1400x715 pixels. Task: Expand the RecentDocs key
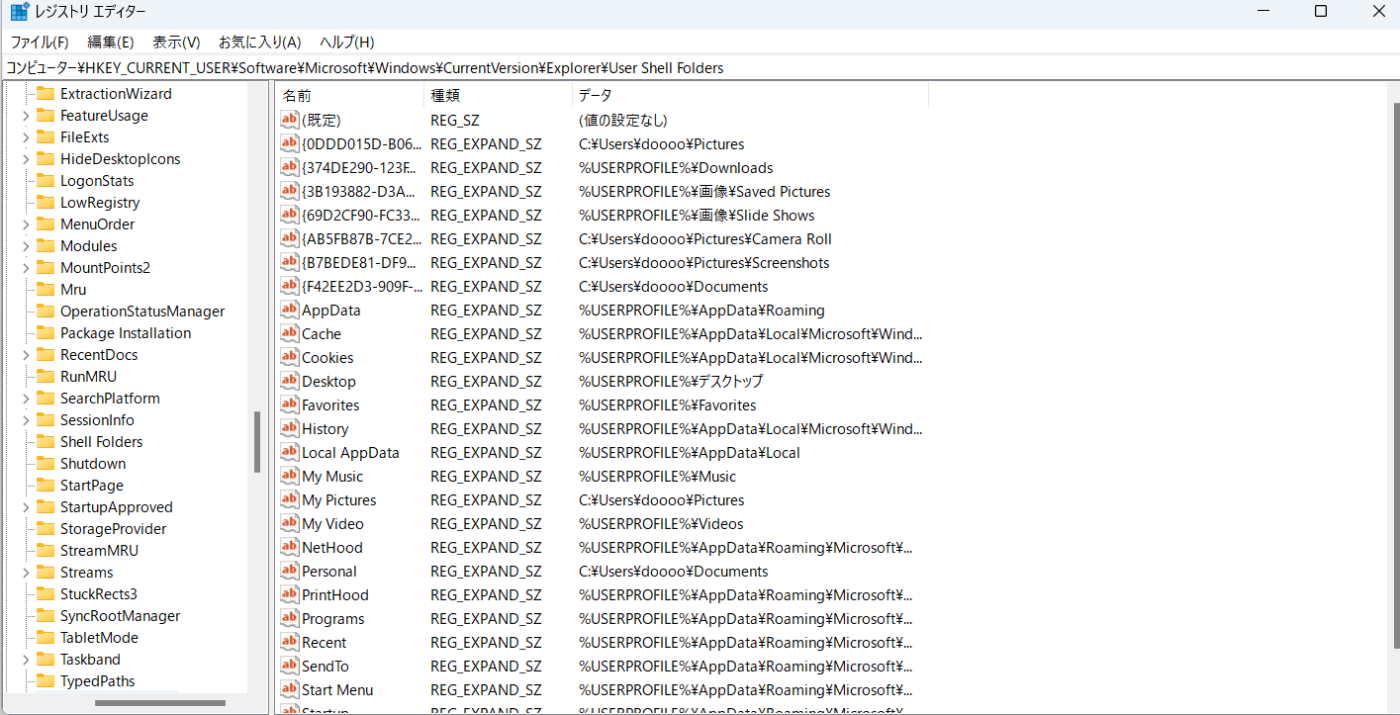25,354
